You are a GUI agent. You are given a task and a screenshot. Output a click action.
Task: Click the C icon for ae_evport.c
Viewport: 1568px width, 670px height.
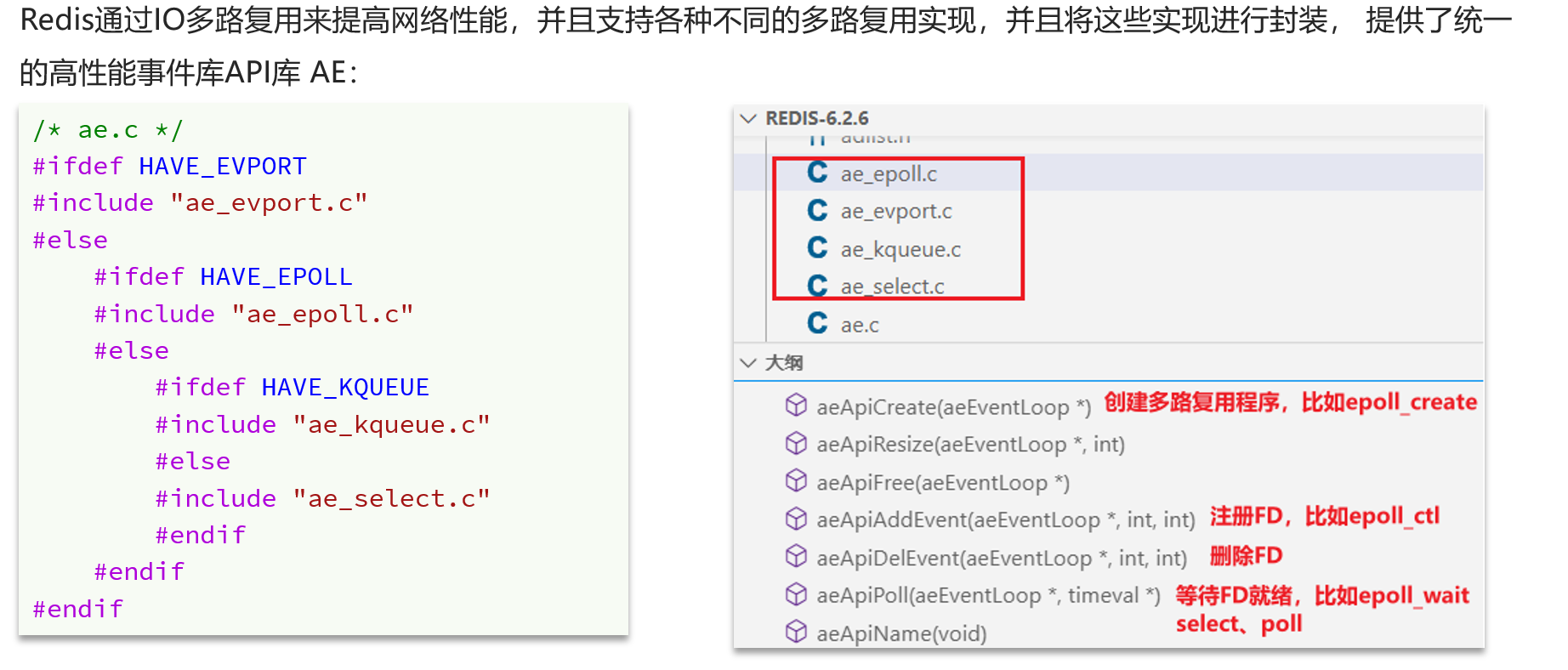(817, 210)
